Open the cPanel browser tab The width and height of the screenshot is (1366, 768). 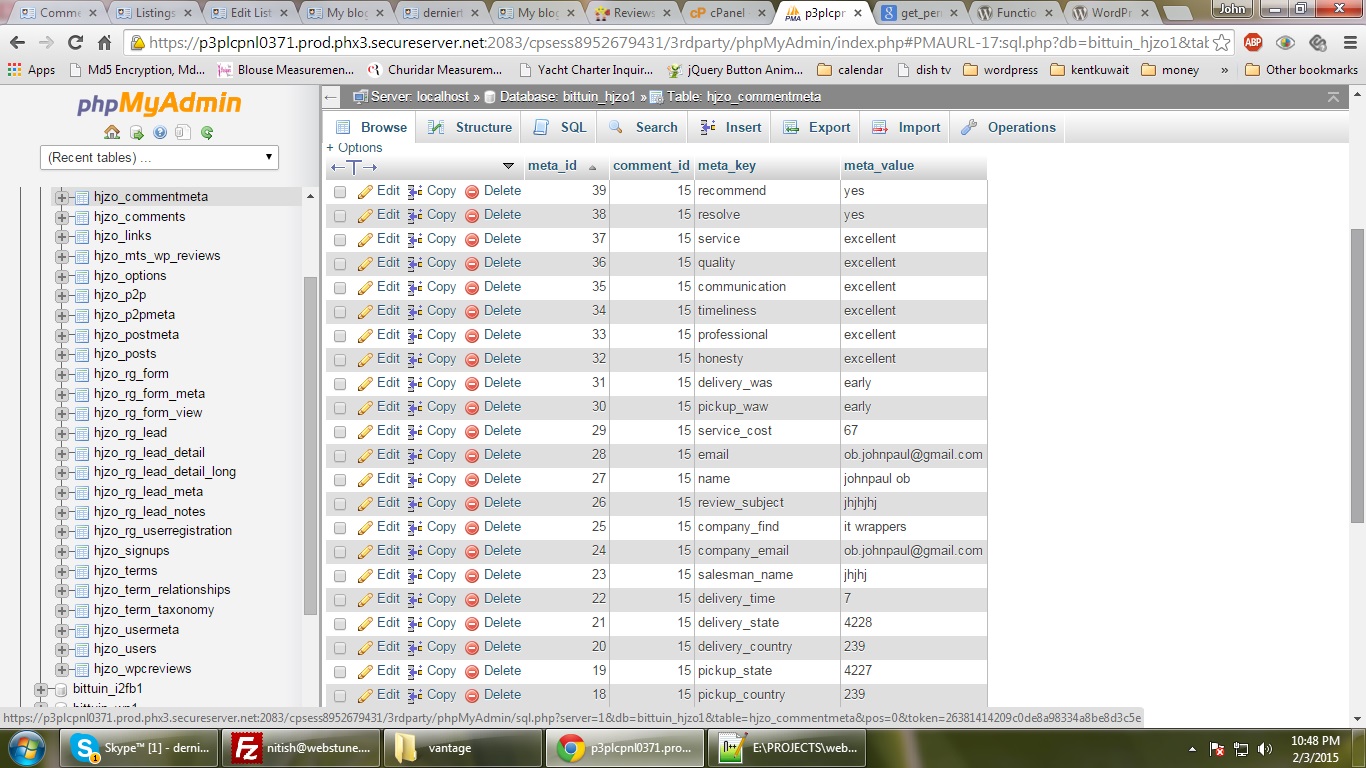(x=727, y=13)
